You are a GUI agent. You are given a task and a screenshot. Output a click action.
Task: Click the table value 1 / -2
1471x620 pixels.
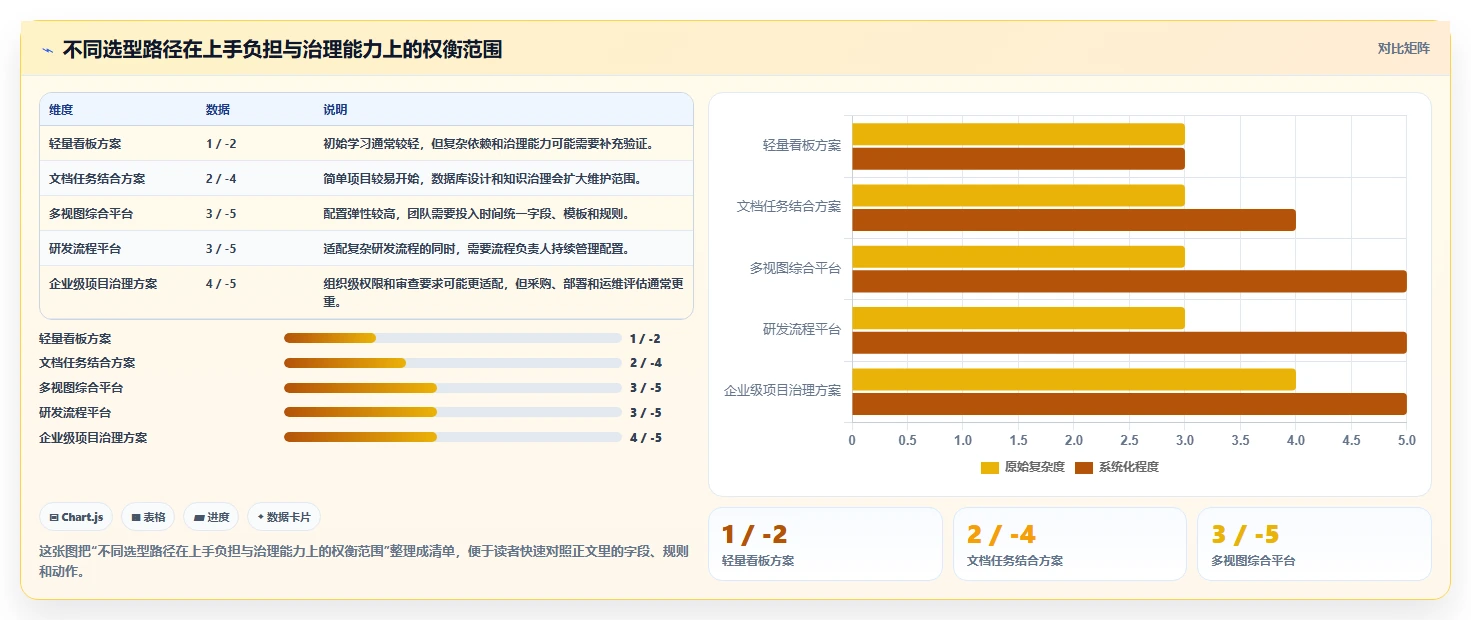[x=221, y=144]
